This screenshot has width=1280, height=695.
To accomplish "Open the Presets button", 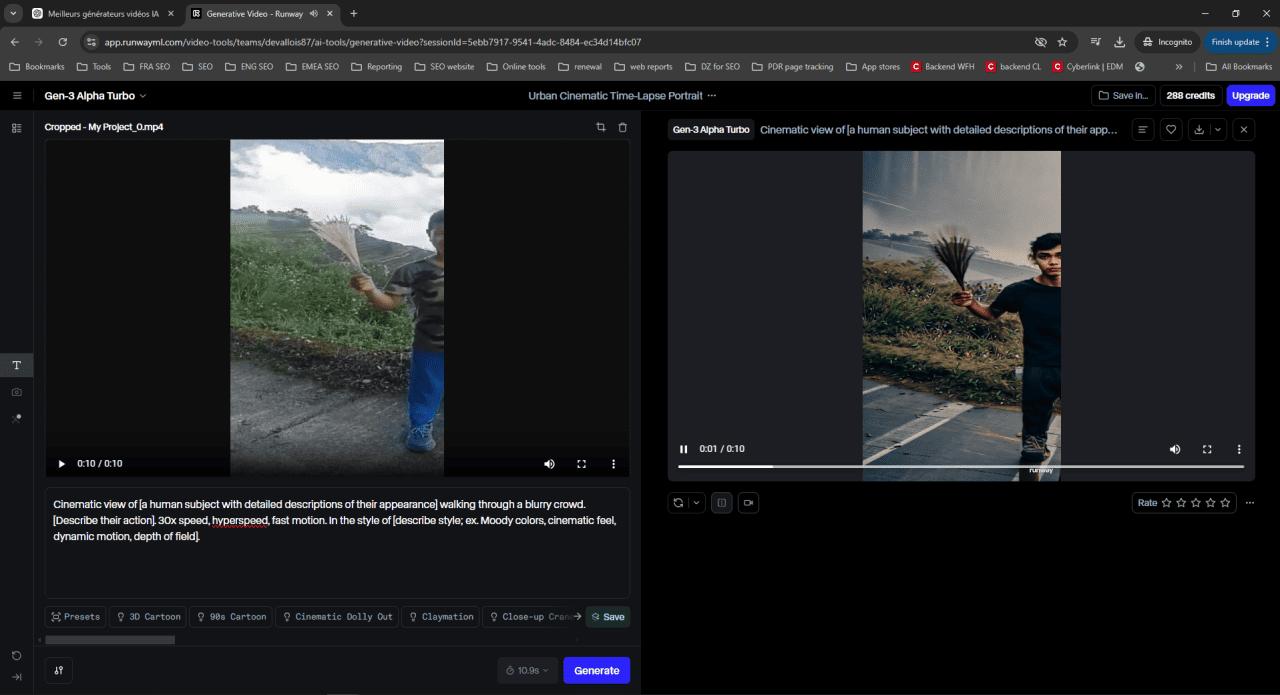I will click(76, 617).
